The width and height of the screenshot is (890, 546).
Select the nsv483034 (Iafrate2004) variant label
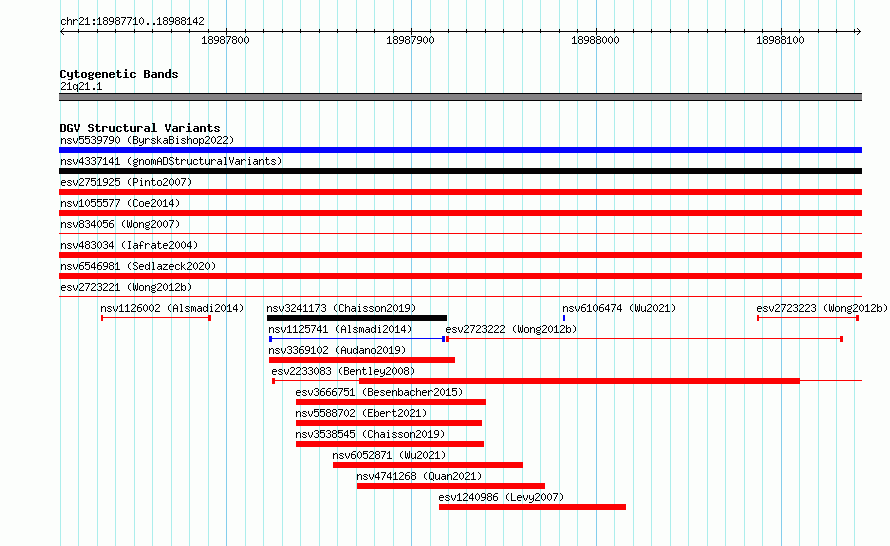coord(129,245)
